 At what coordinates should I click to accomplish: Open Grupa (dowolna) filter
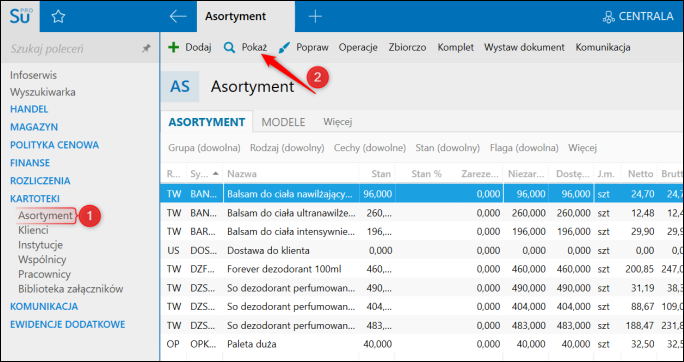tap(205, 148)
